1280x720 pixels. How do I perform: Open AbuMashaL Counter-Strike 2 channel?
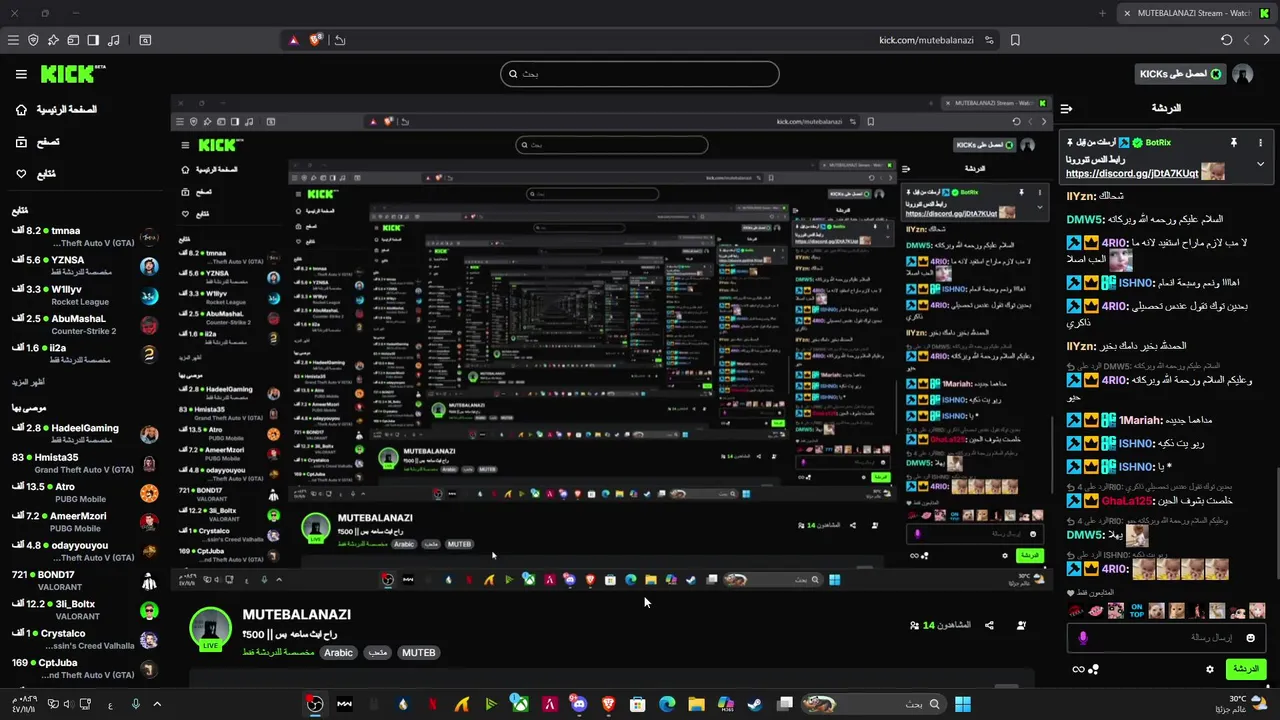tap(85, 324)
